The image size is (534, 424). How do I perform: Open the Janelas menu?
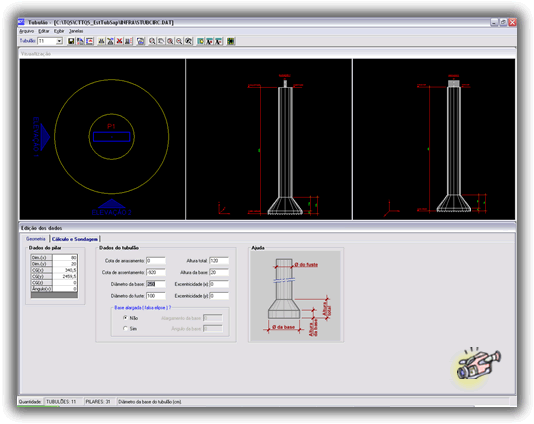pyautogui.click(x=76, y=31)
